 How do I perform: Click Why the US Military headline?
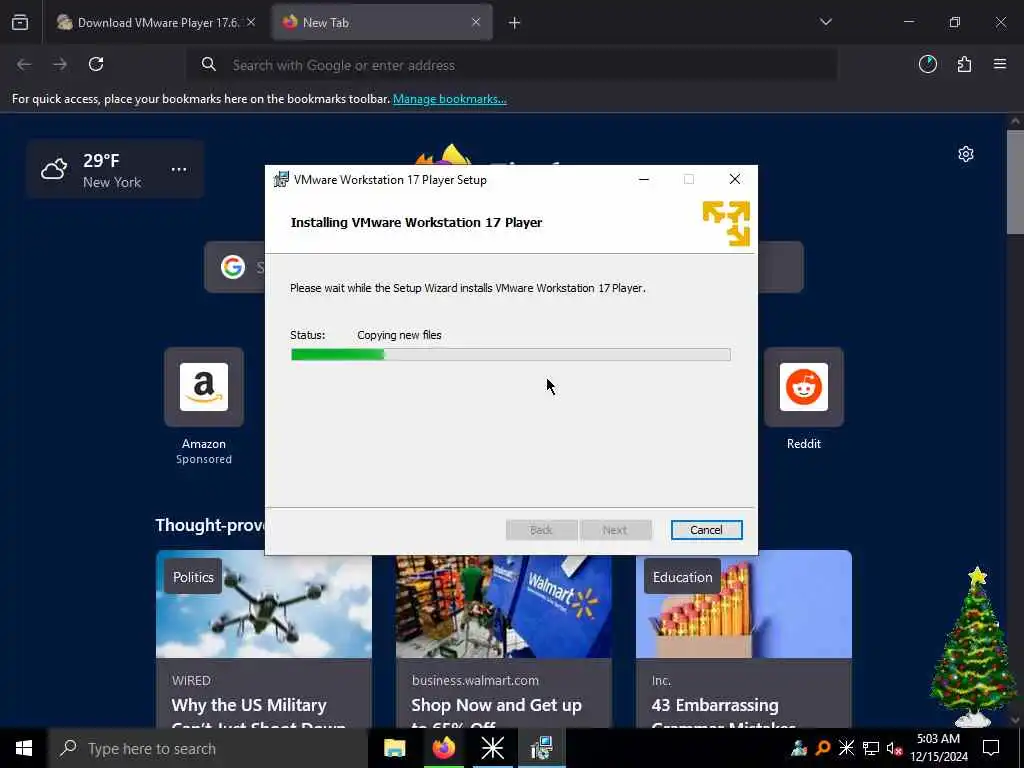[x=249, y=705]
